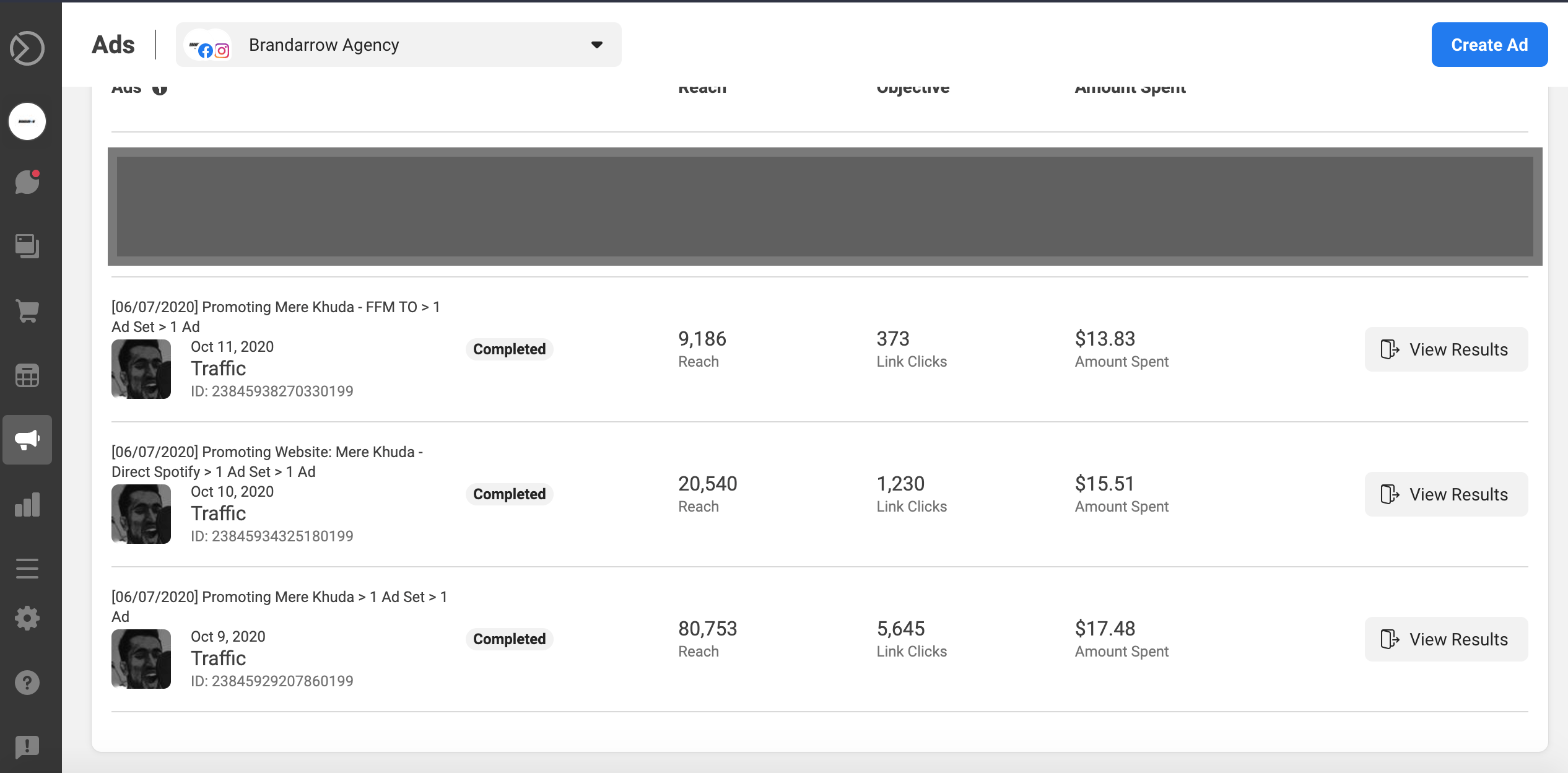Click the 'Promoting Mere Khuda > 1 Ad Set' title
The image size is (1568, 773).
(280, 606)
